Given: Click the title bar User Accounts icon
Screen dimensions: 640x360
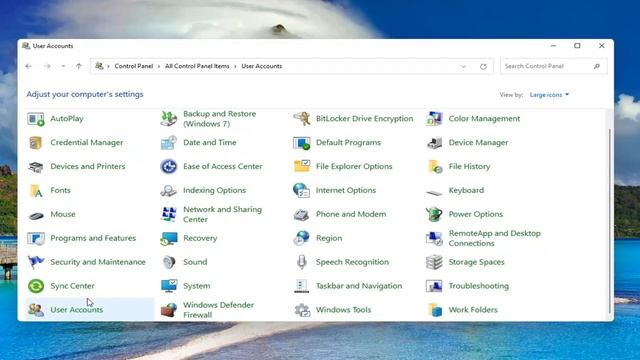Looking at the screenshot, I should 26,46.
